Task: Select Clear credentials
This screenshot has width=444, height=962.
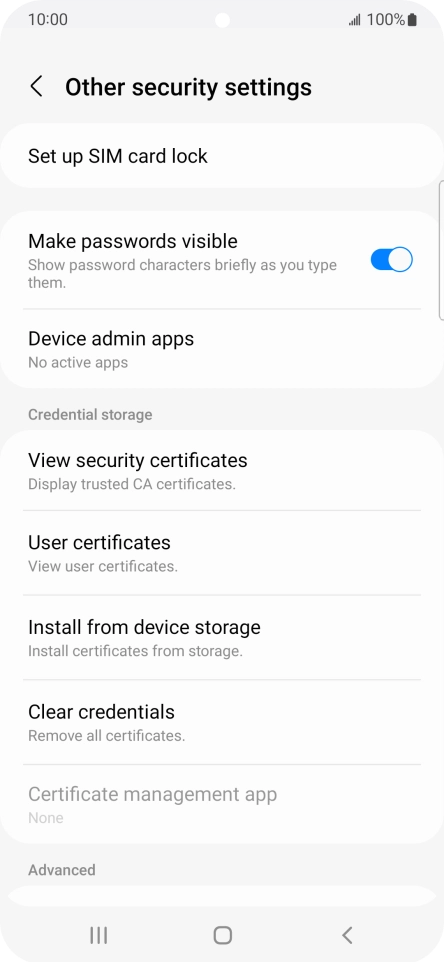Action: [x=222, y=722]
